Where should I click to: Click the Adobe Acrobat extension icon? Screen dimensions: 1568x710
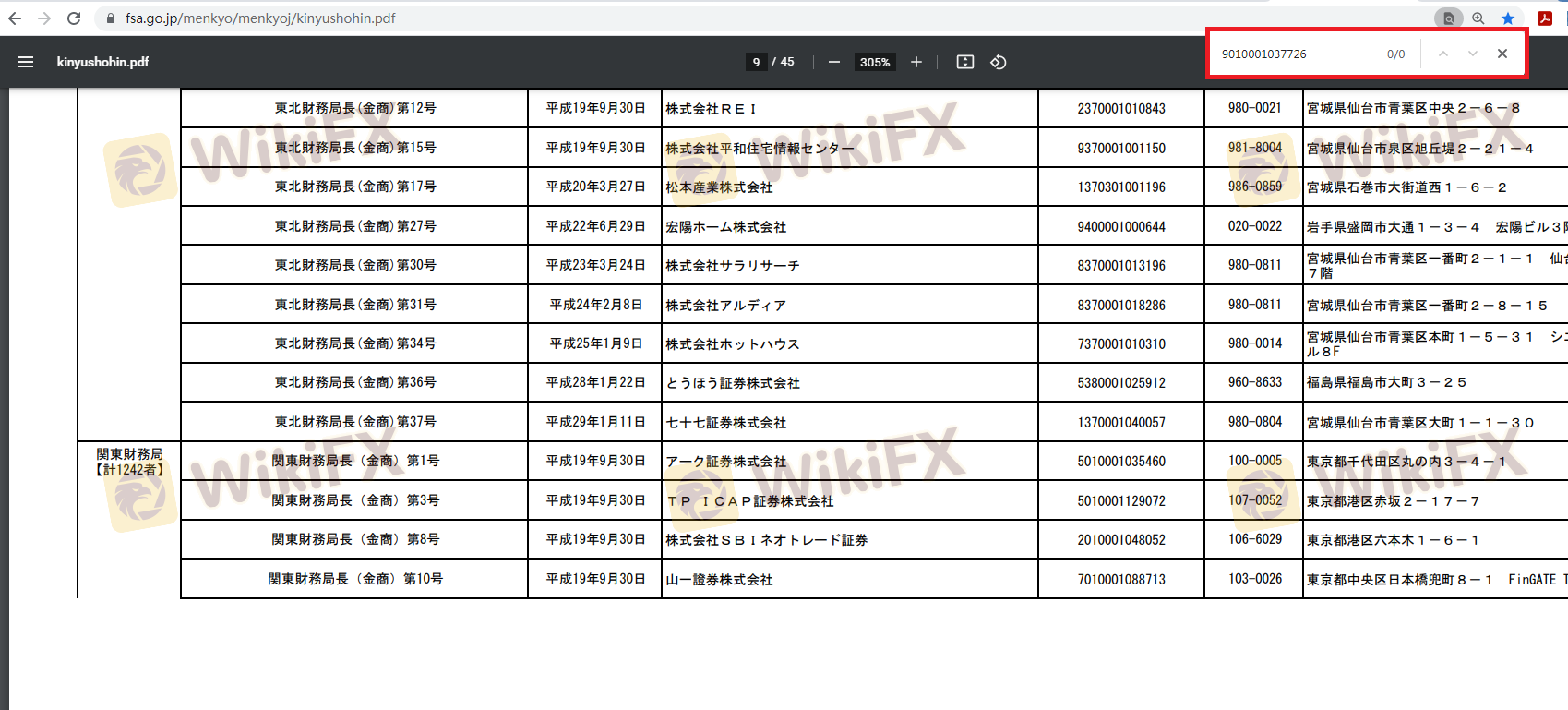[1545, 18]
